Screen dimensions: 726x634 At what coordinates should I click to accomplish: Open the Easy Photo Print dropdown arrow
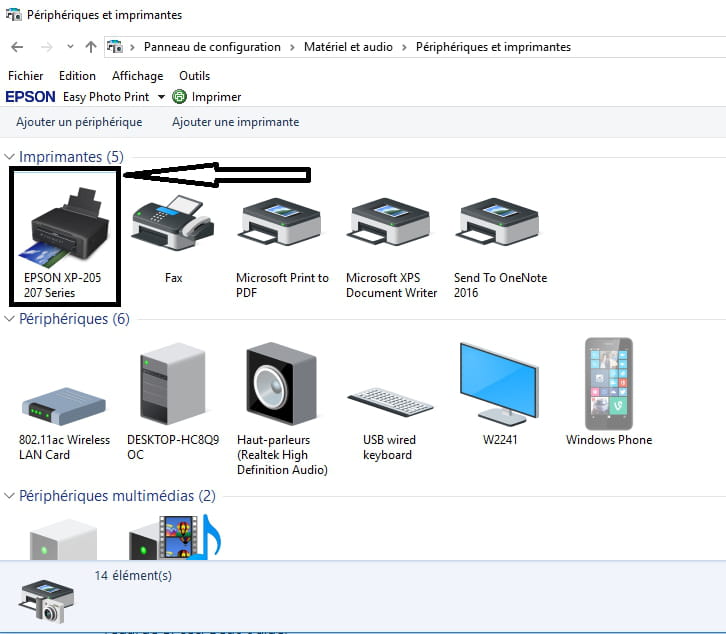point(161,97)
